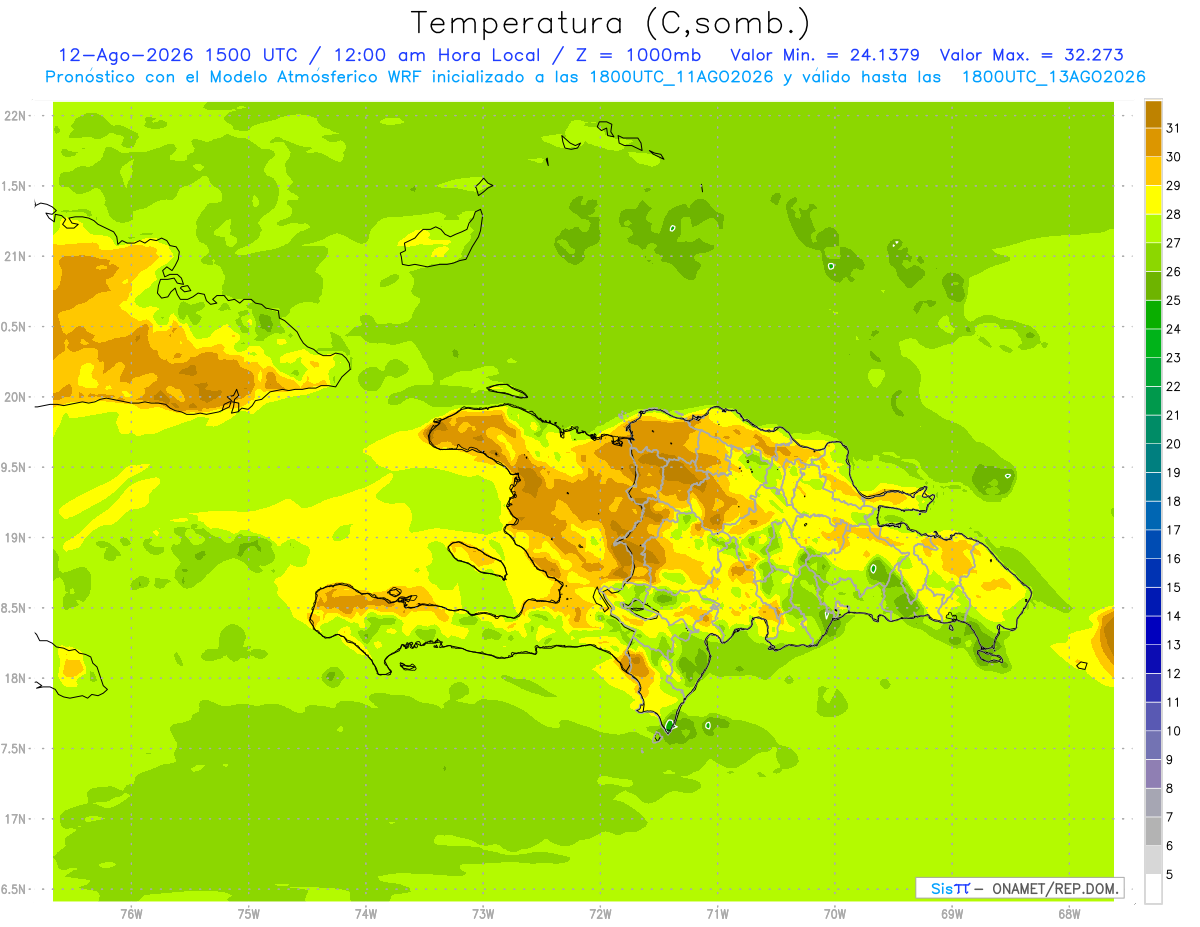This screenshot has height=927, width=1200.
Task: Select the brown legend swatch above 31
Action: 1153,114
